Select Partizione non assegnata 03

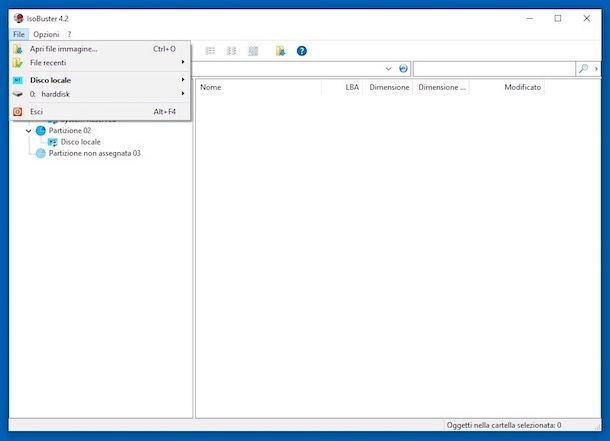click(x=95, y=153)
